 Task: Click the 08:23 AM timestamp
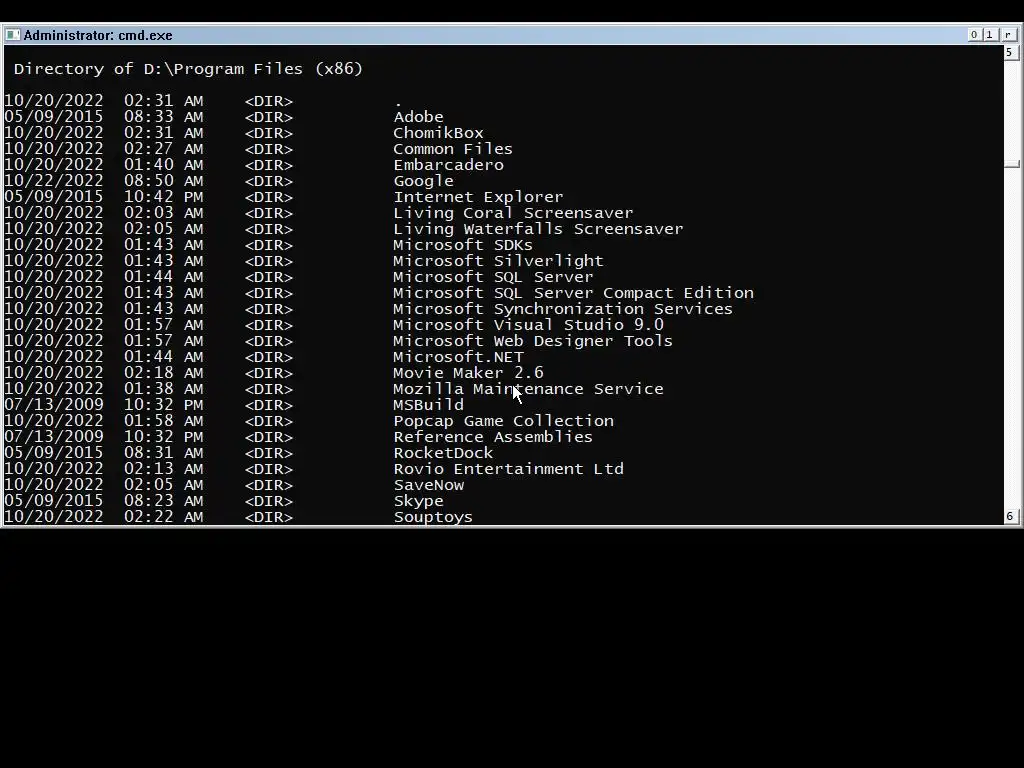point(164,501)
